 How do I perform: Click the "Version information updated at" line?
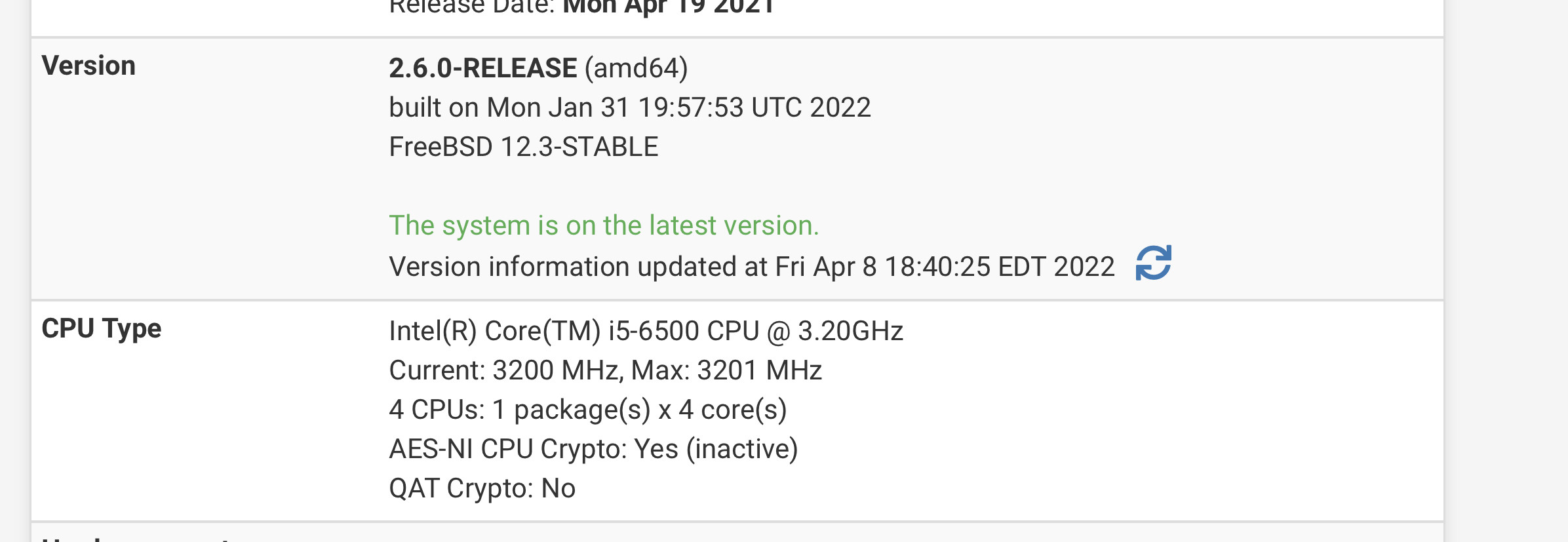pyautogui.click(x=580, y=267)
